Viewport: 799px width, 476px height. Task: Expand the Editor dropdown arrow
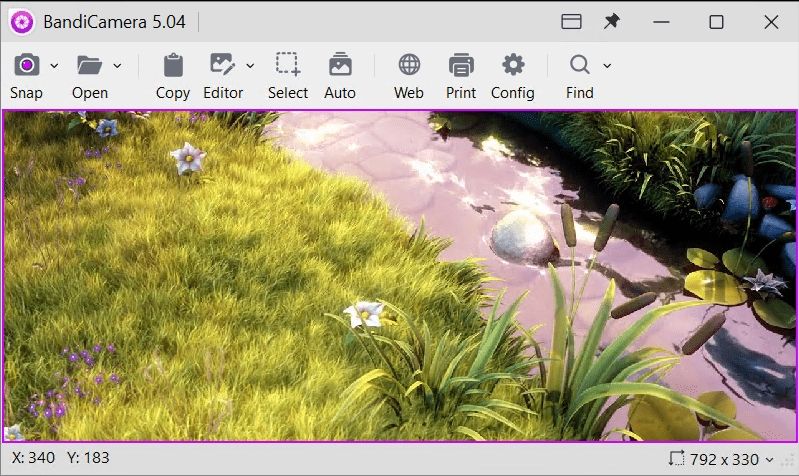coord(250,67)
